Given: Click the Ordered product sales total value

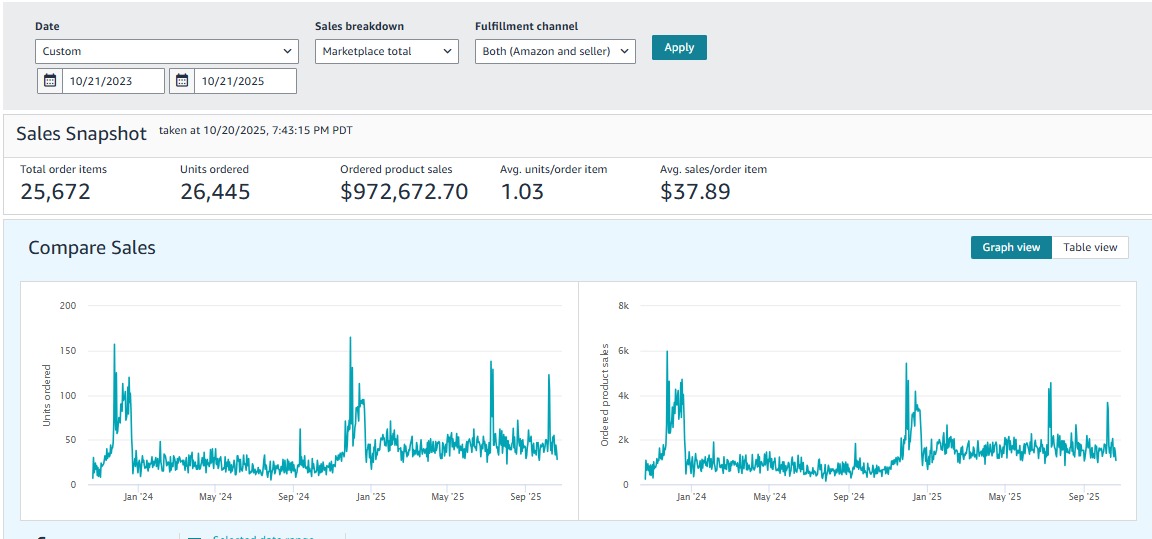Looking at the screenshot, I should [404, 192].
